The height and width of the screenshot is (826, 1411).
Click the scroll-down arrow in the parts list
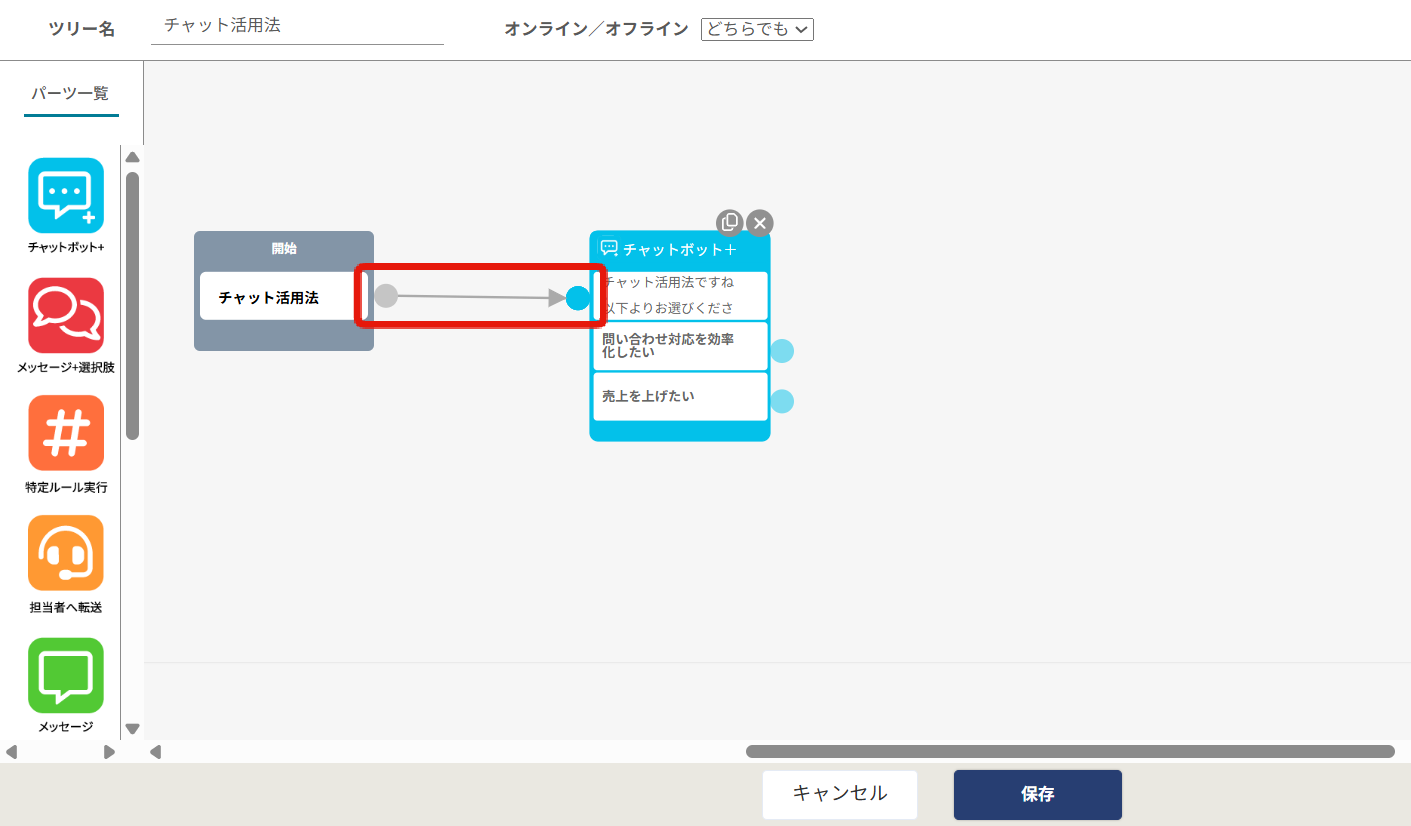(x=131, y=729)
